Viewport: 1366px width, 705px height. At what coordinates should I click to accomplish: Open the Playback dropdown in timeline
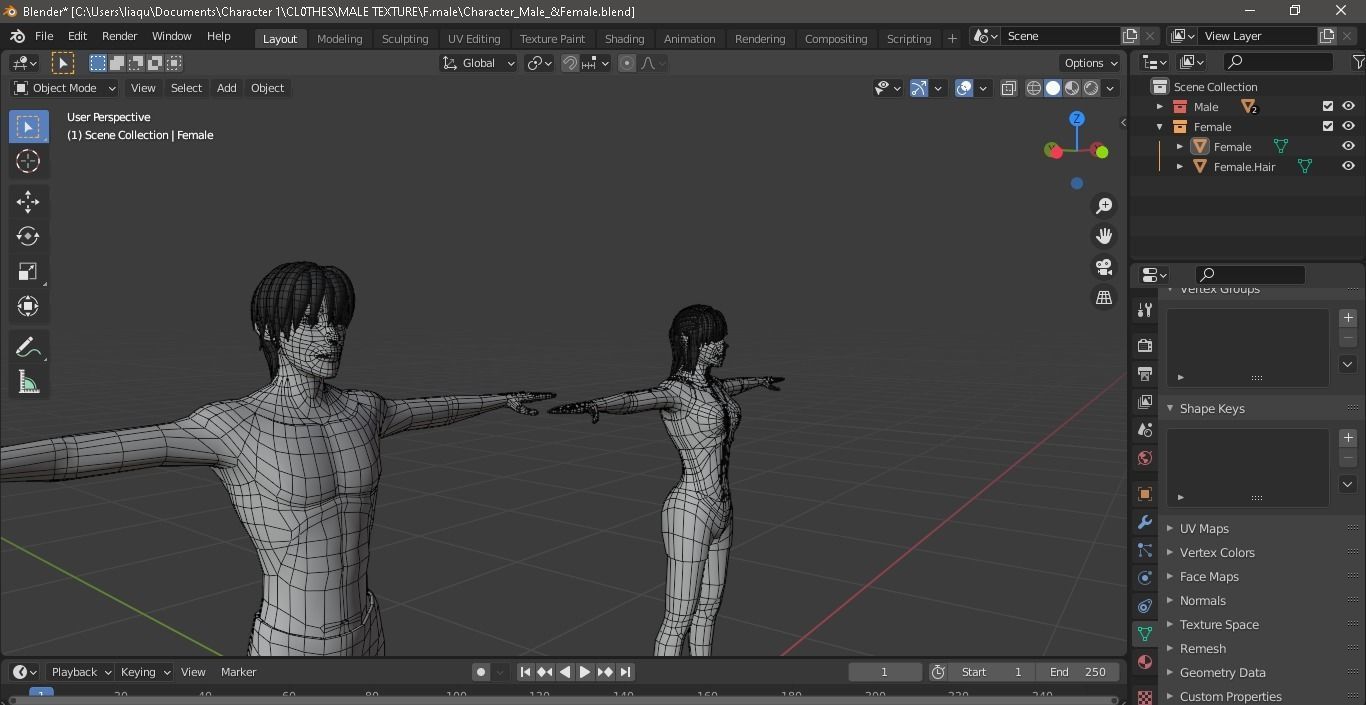pos(81,672)
